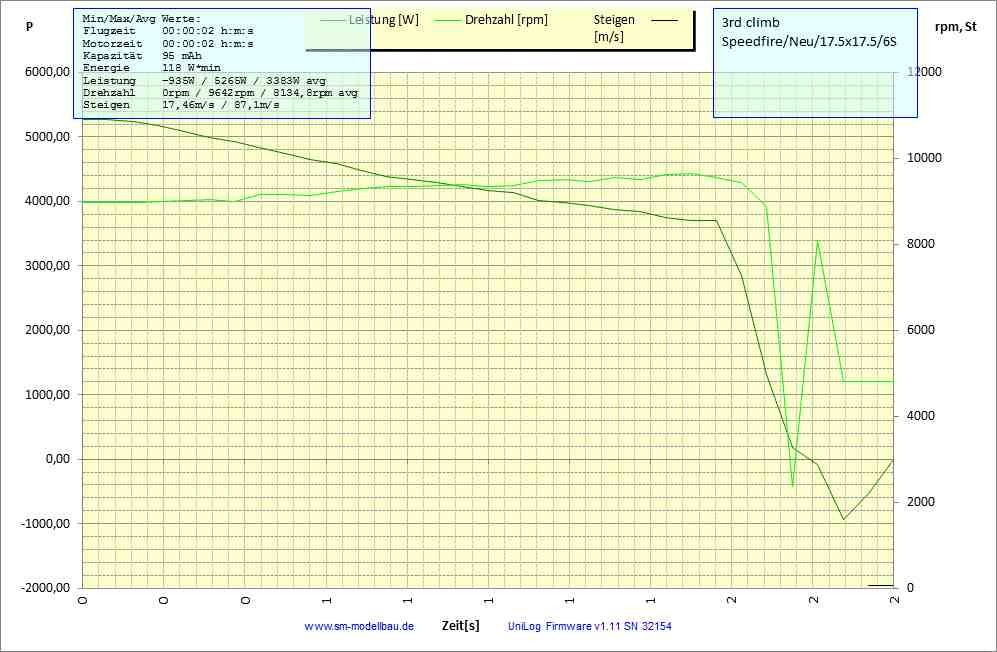Select the Leistung [W] legend entry
997x652 pixels.
pyautogui.click(x=384, y=19)
